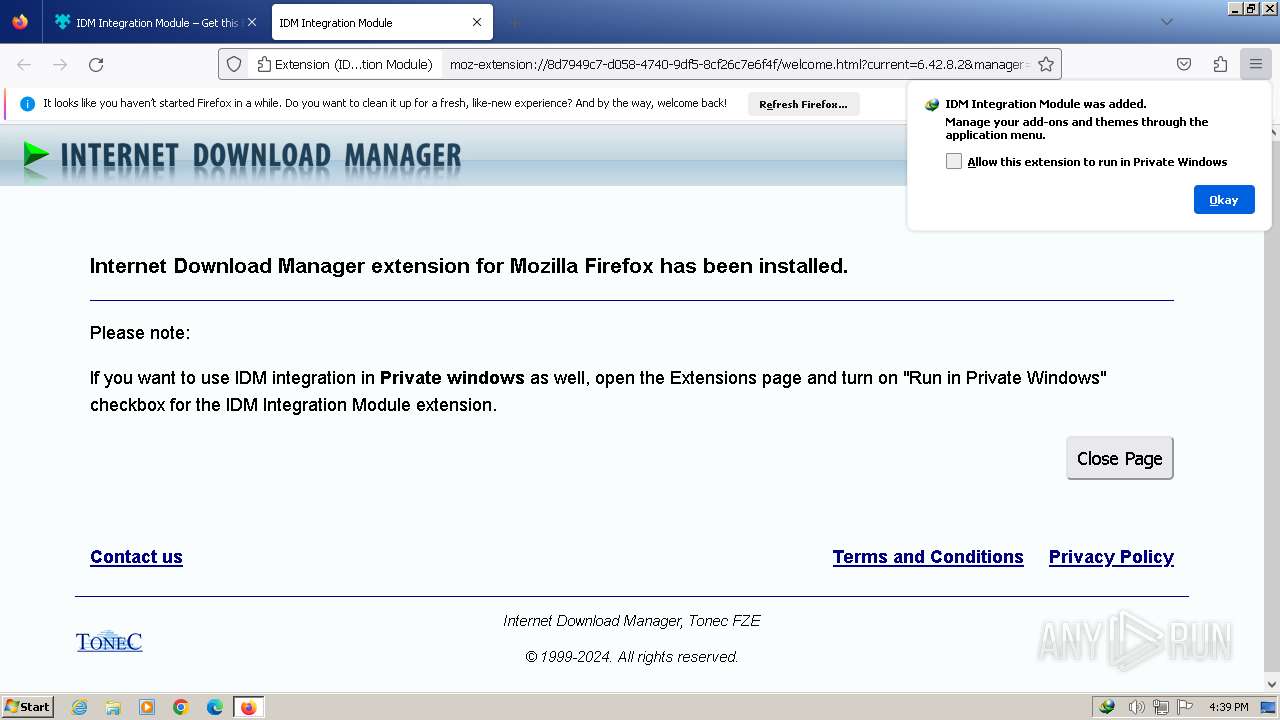
Task: Open the volume speaker tray icon
Action: click(x=1136, y=707)
